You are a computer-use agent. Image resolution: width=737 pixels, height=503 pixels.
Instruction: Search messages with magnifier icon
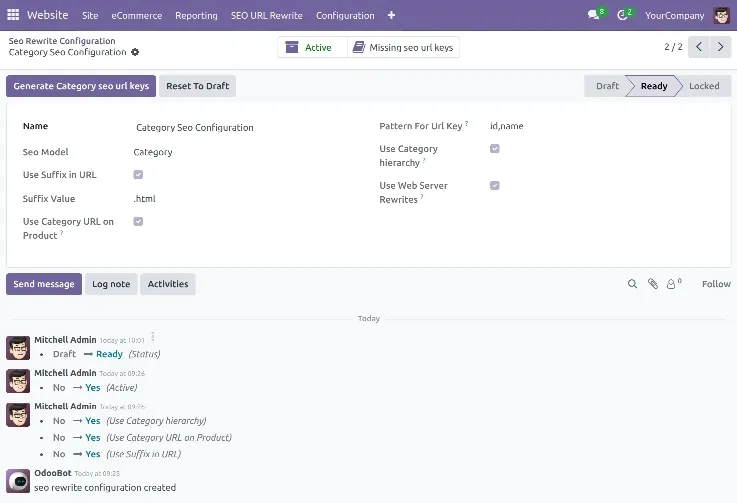(x=632, y=284)
